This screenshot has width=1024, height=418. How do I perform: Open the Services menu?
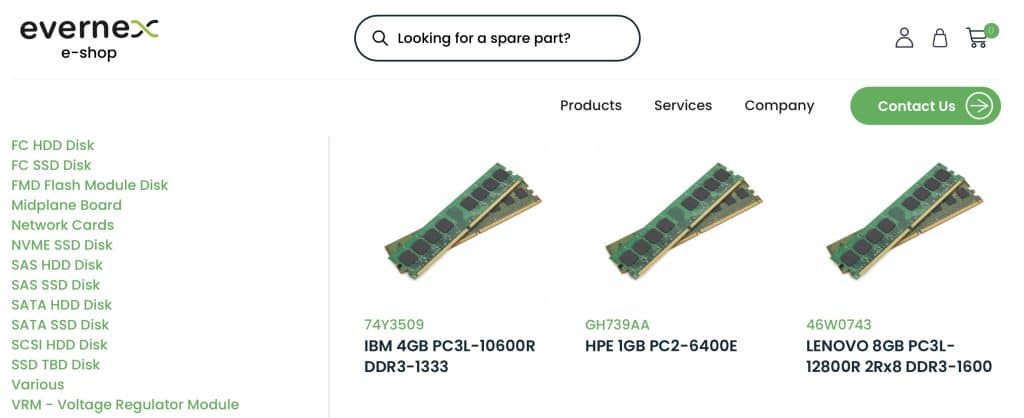tap(683, 106)
